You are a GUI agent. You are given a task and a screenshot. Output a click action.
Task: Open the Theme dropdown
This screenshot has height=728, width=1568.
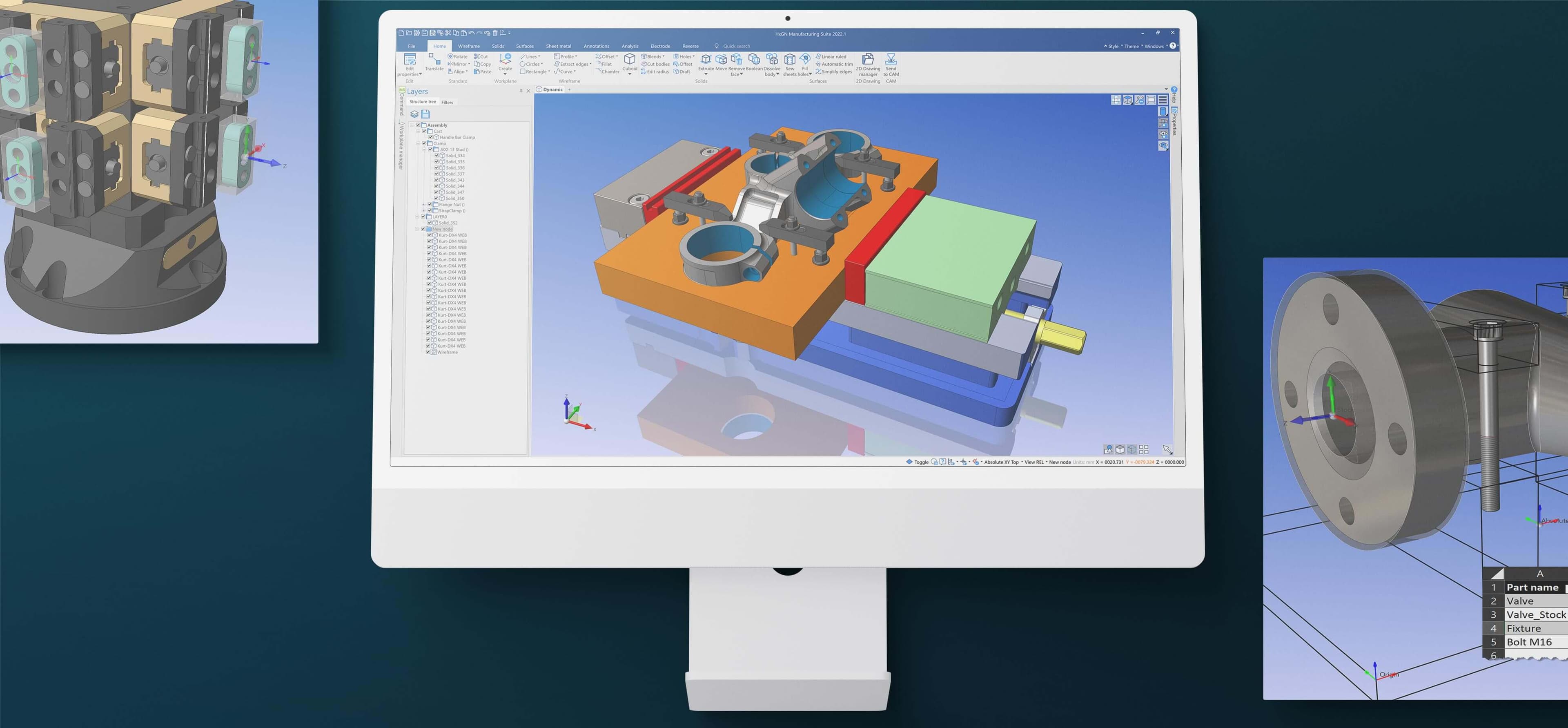point(1131,46)
